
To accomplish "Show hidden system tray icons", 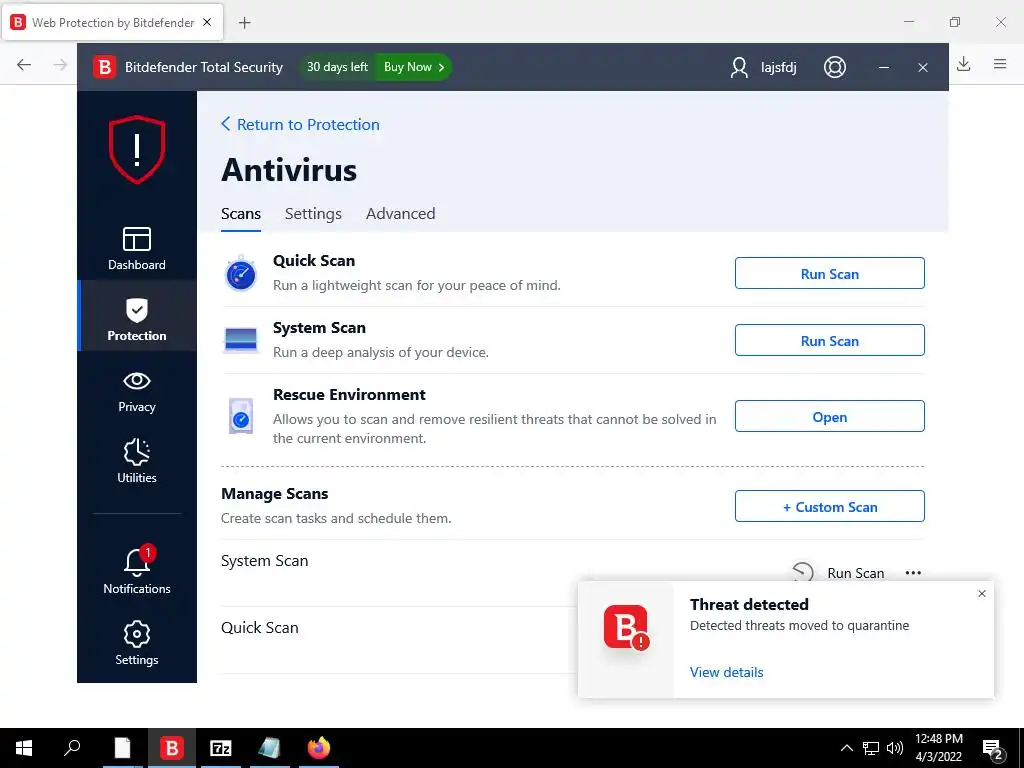I will [x=846, y=748].
